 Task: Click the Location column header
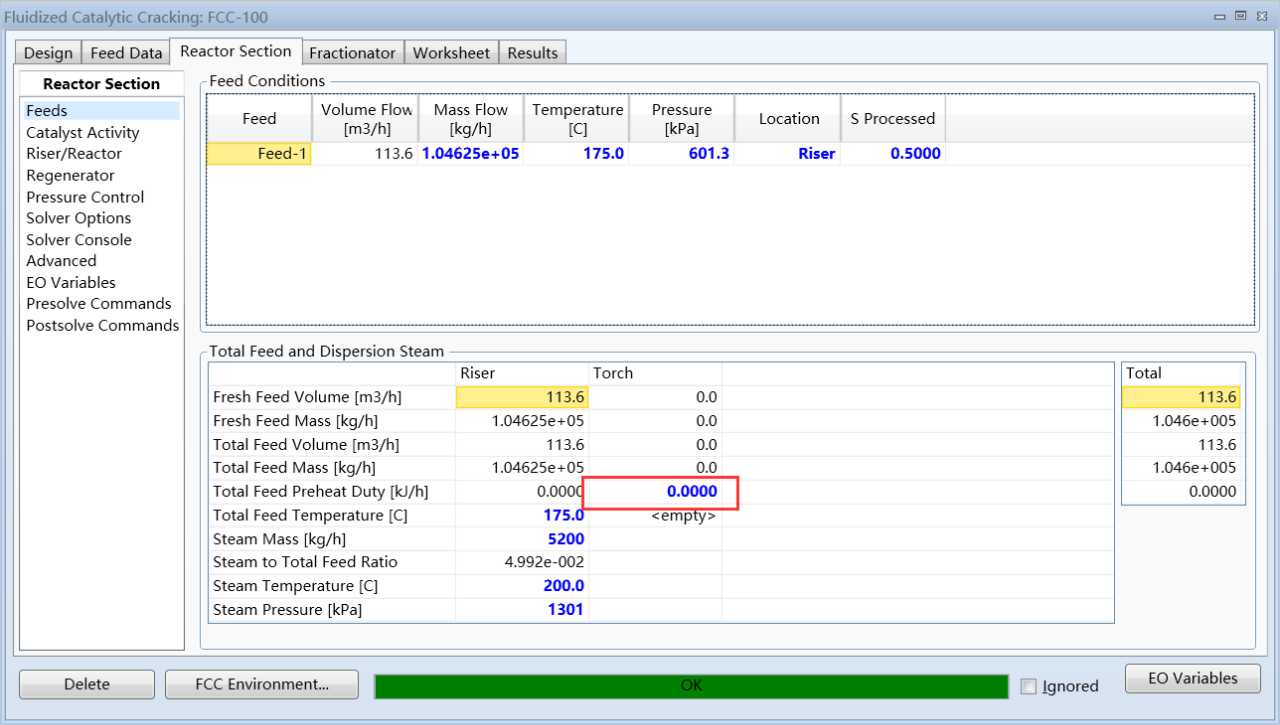click(x=788, y=119)
